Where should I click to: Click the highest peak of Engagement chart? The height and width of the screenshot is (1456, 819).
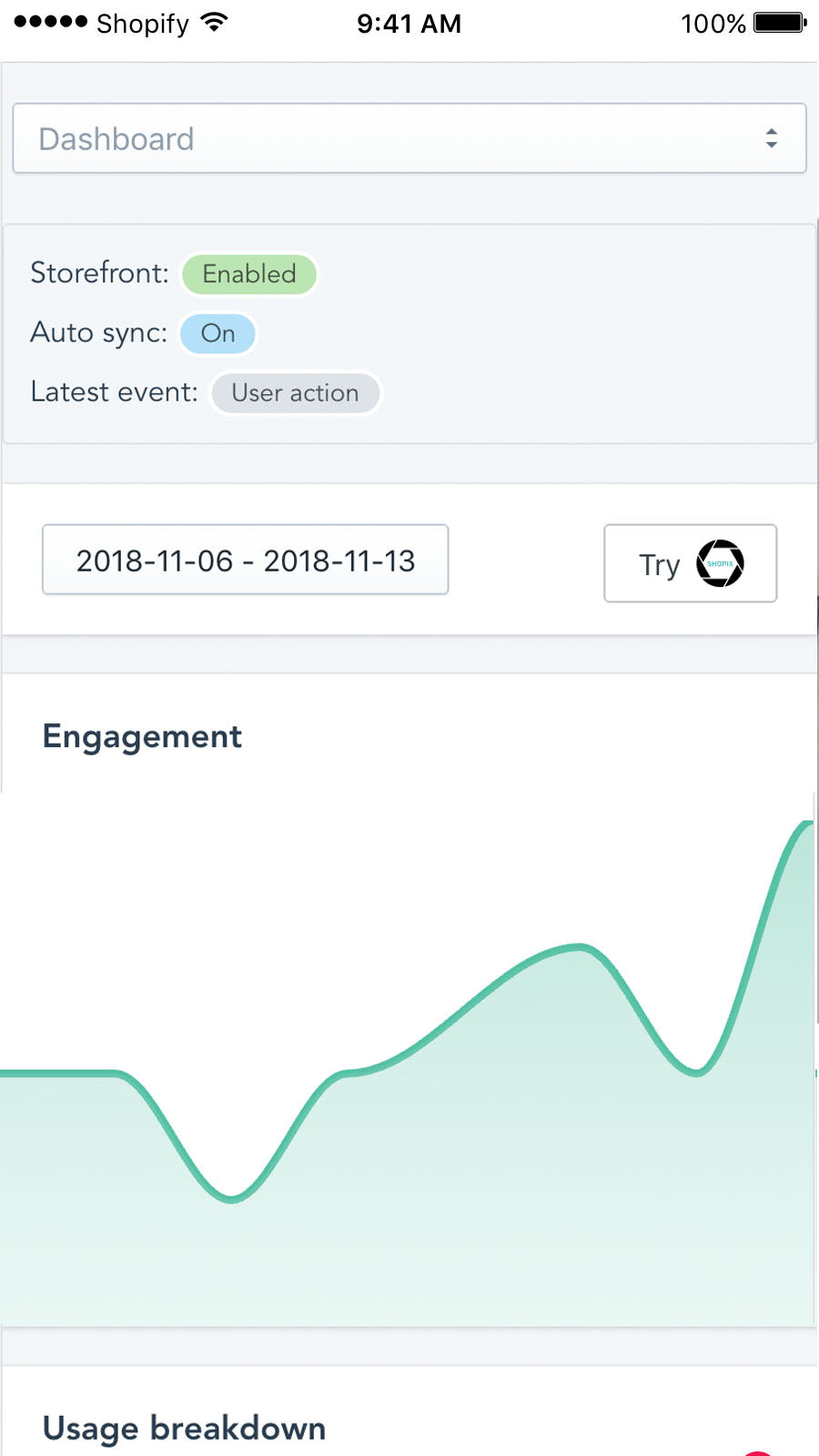point(806,824)
